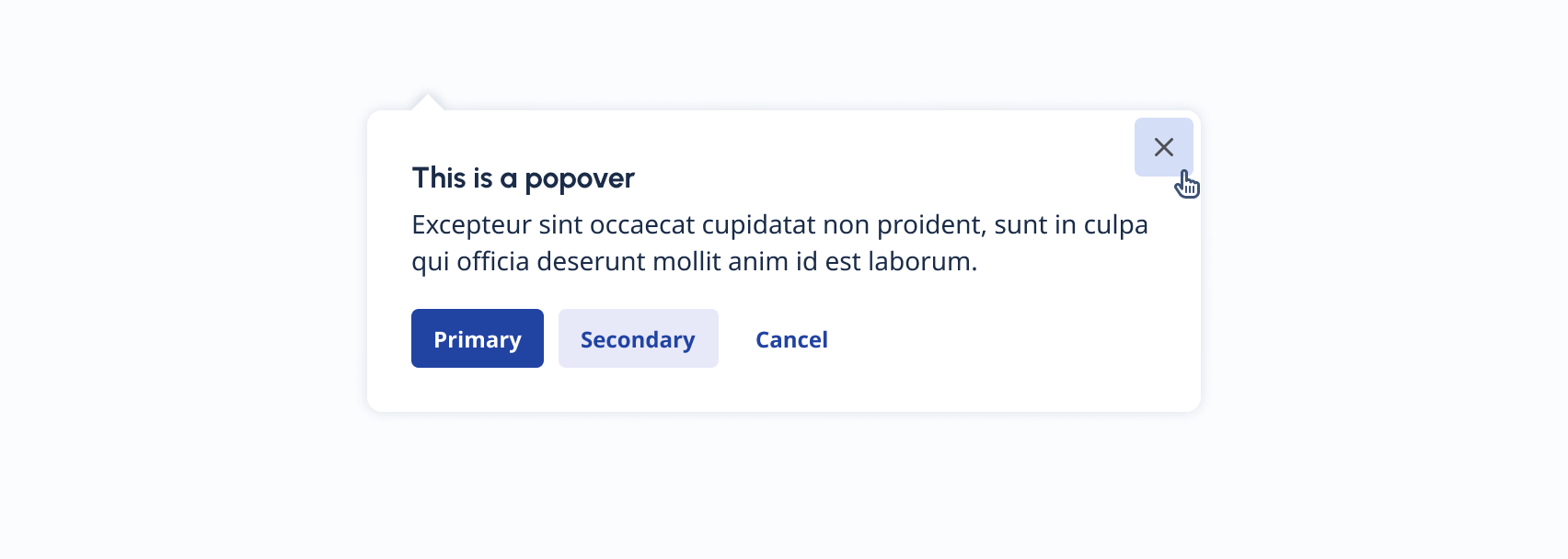
Task: Click the word "popover" in the heading
Action: click(x=579, y=179)
